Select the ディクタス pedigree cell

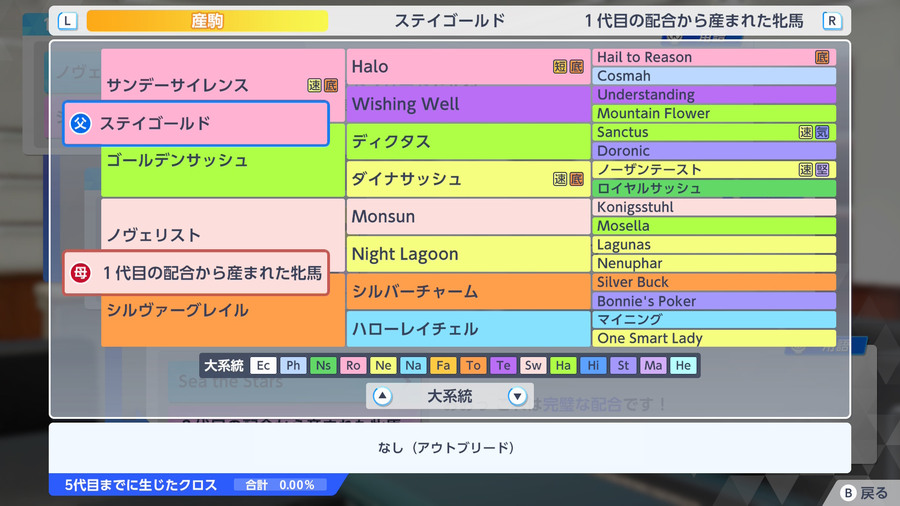click(468, 141)
